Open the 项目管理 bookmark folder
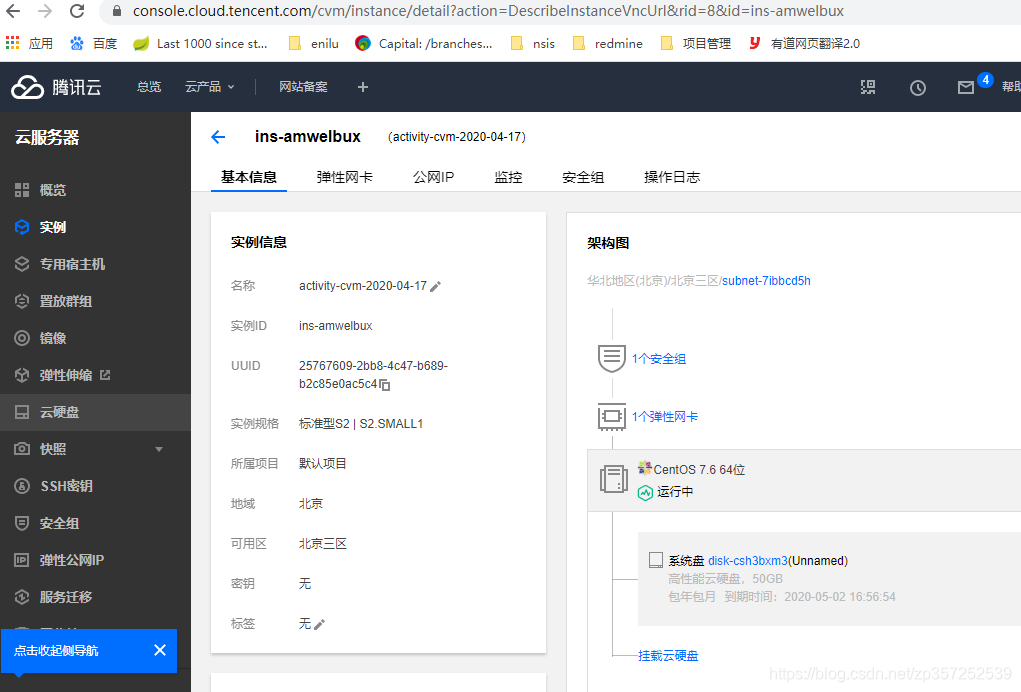The width and height of the screenshot is (1021, 692). pyautogui.click(x=695, y=44)
